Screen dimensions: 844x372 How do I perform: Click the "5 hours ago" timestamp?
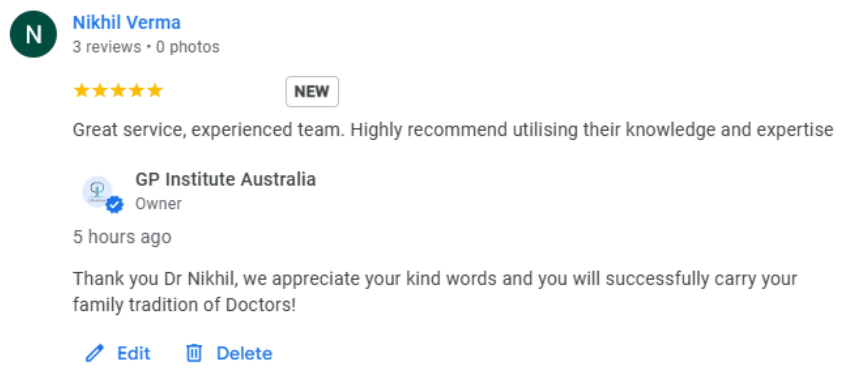[x=122, y=237]
